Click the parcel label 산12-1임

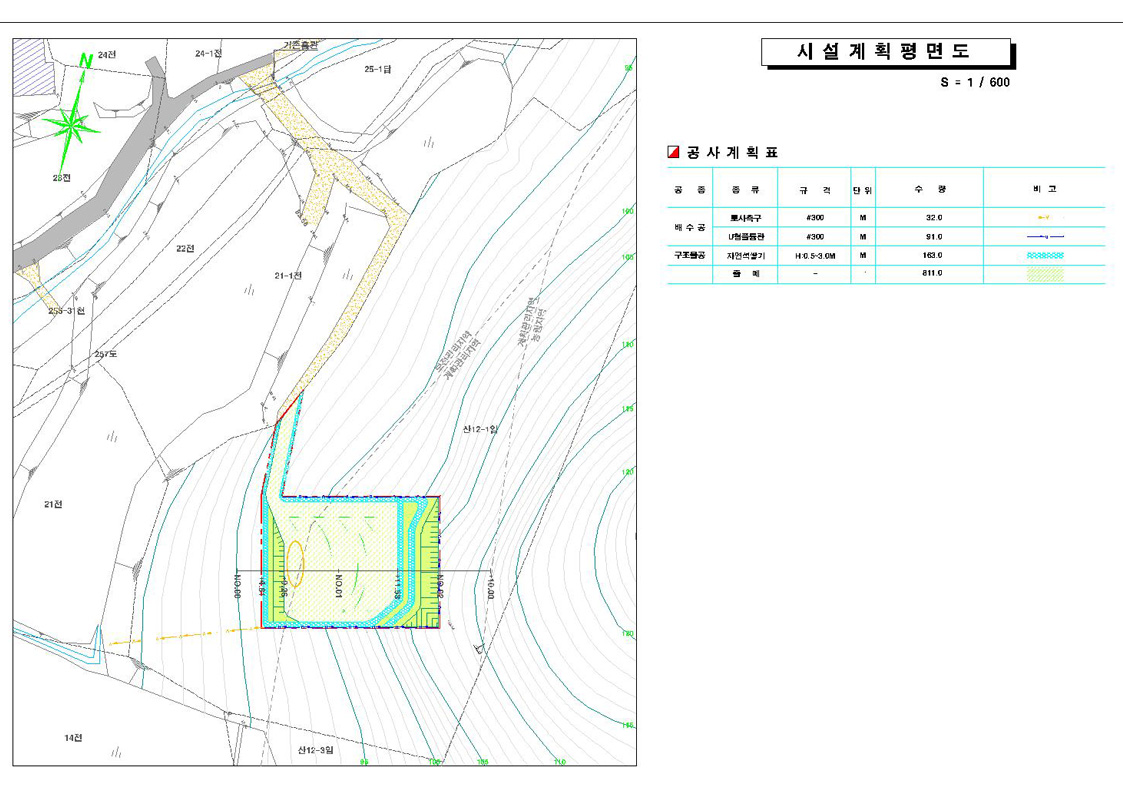[480, 429]
